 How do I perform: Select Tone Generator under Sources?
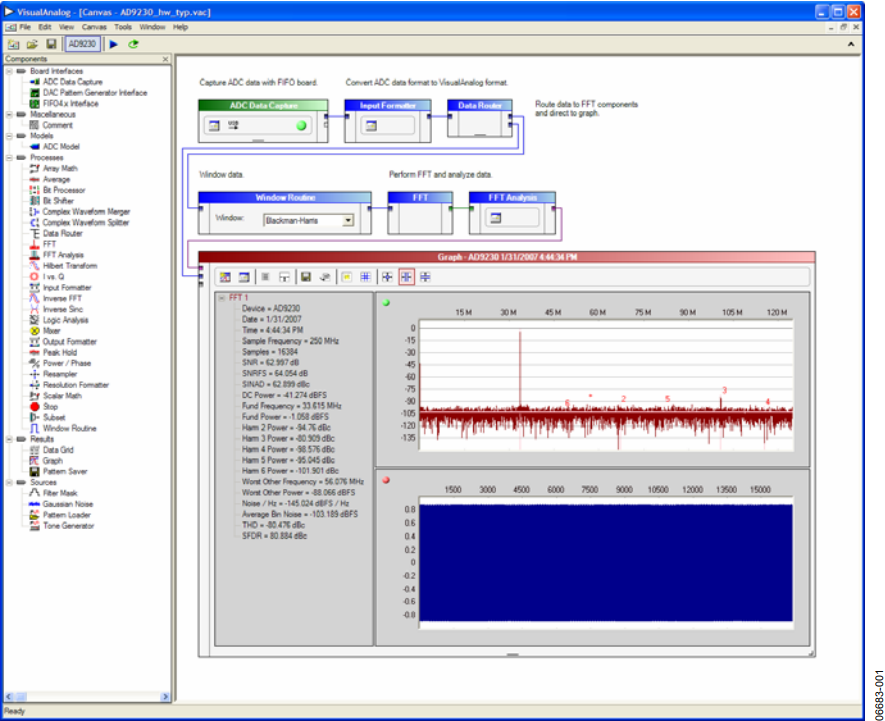tap(68, 526)
